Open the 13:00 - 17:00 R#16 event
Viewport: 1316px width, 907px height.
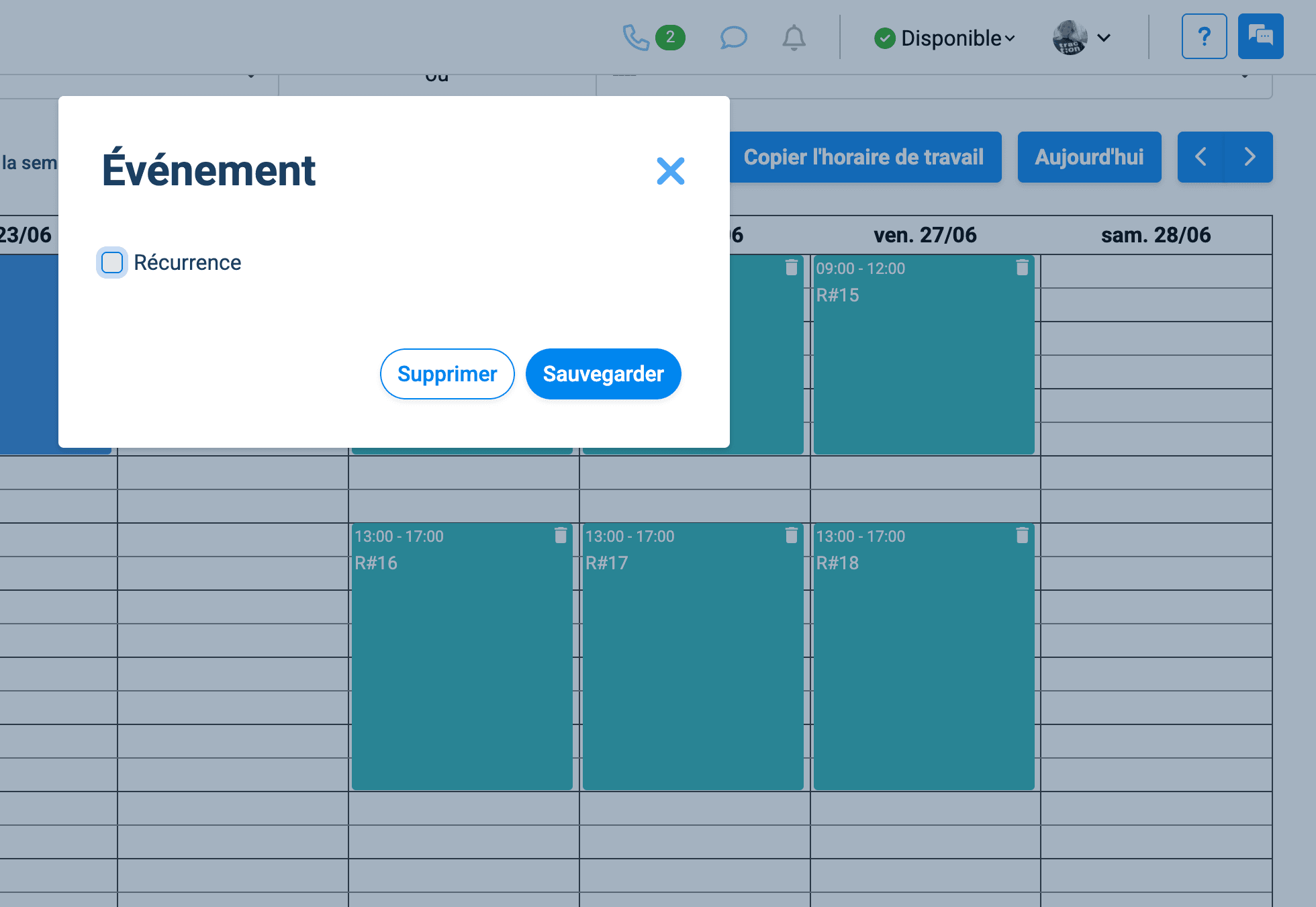[x=462, y=657]
